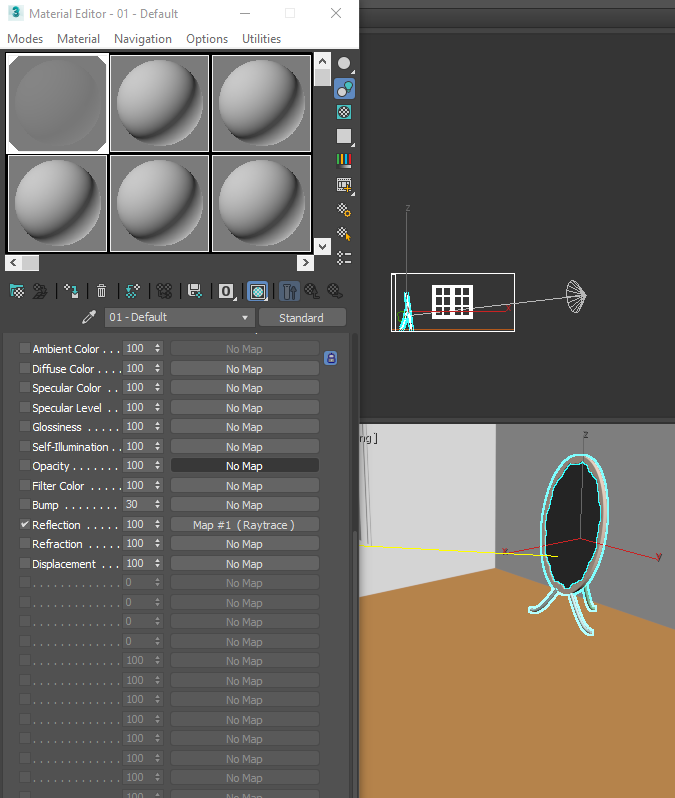Enable the Bump map checkbox
The width and height of the screenshot is (675, 798).
(x=24, y=504)
